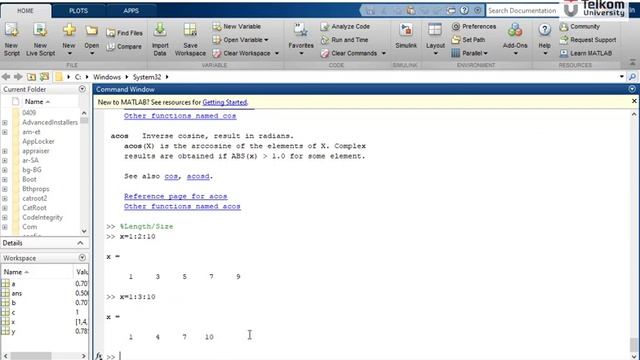The image size is (640, 360).
Task: Click Clear Commands
Action: 349,53
